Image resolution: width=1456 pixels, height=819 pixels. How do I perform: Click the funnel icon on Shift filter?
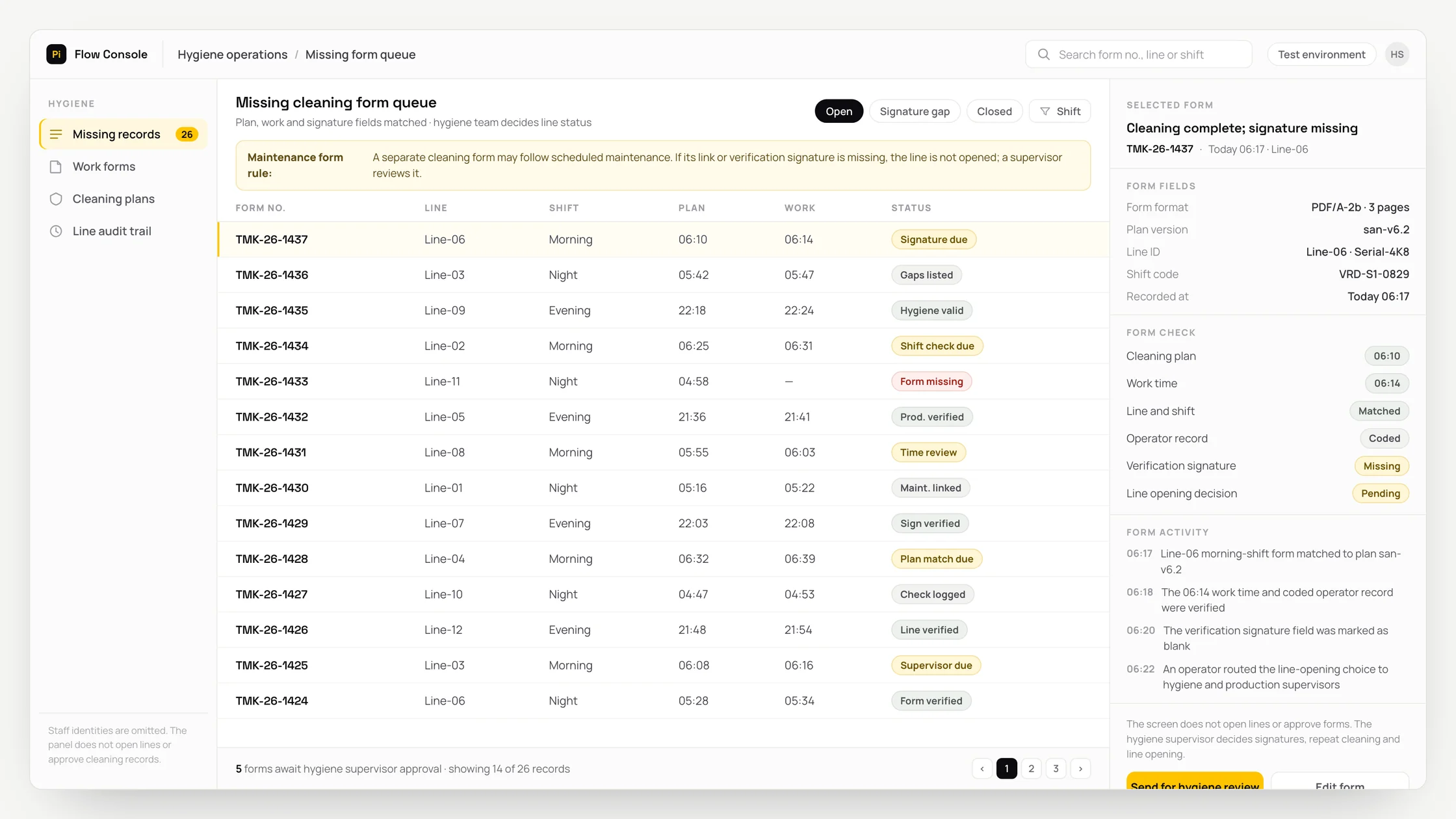point(1045,111)
